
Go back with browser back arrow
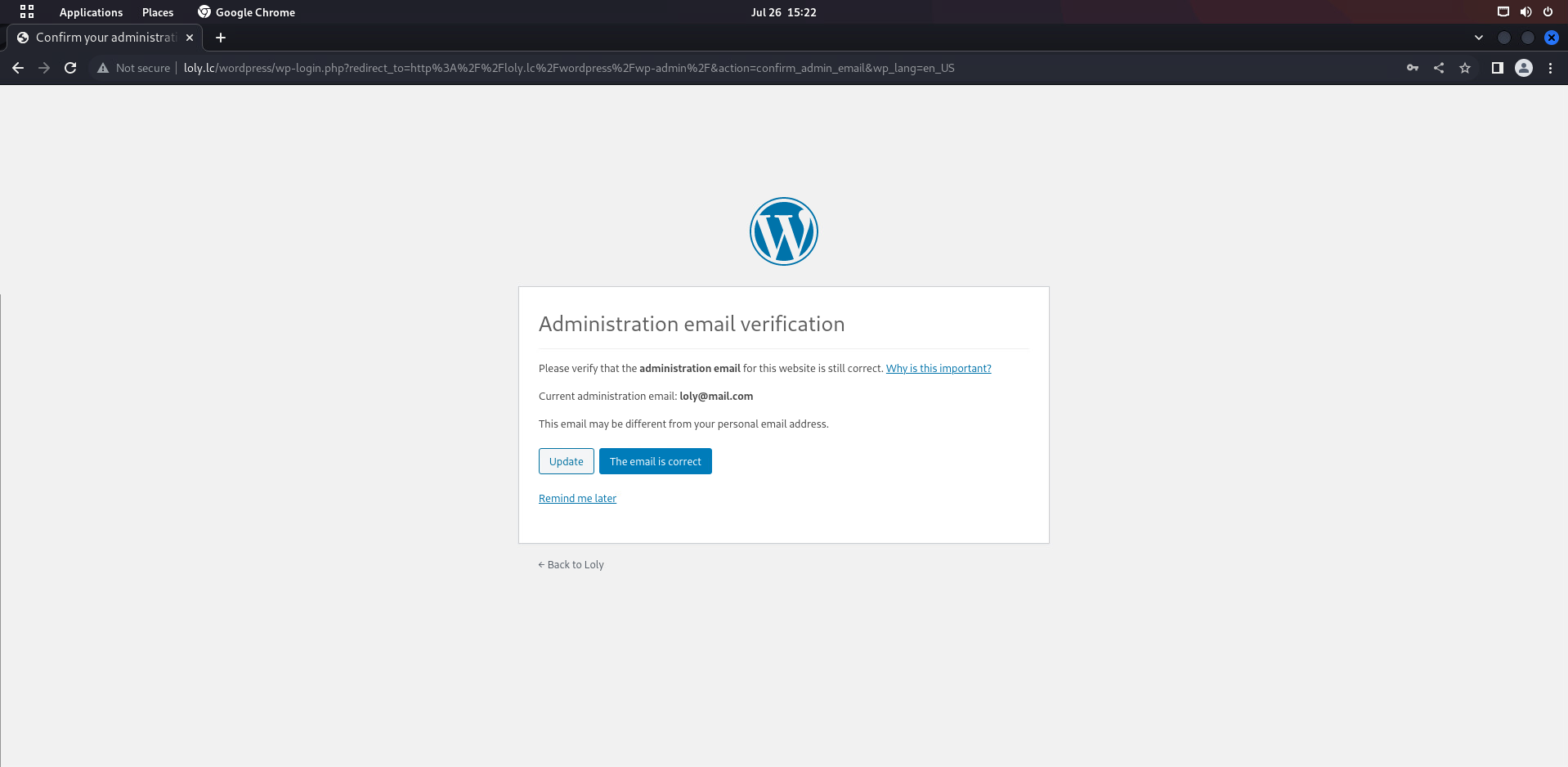[x=18, y=68]
